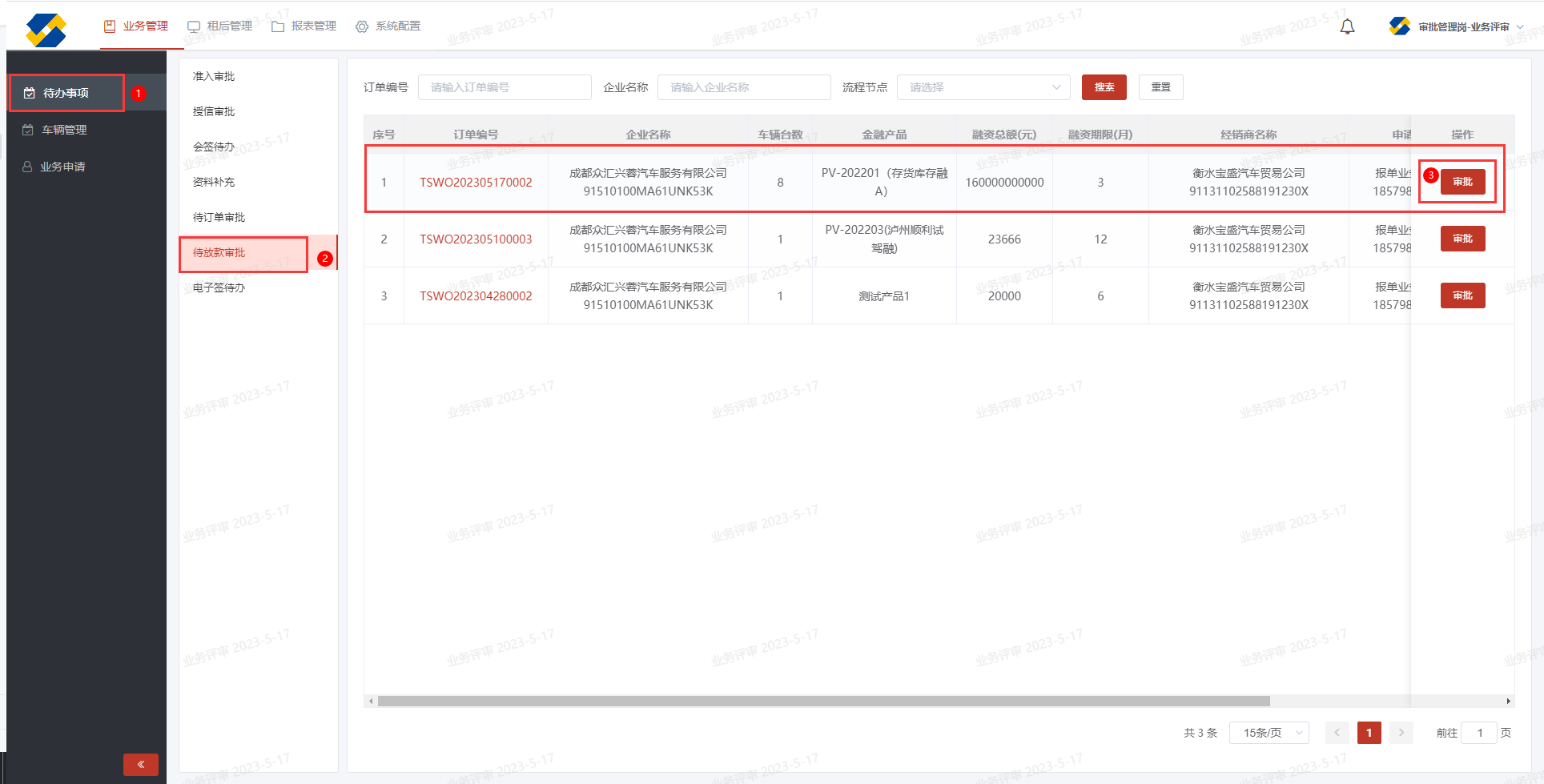Click the horizontal table scrollbar
This screenshot has height=784, width=1544.
pos(823,702)
